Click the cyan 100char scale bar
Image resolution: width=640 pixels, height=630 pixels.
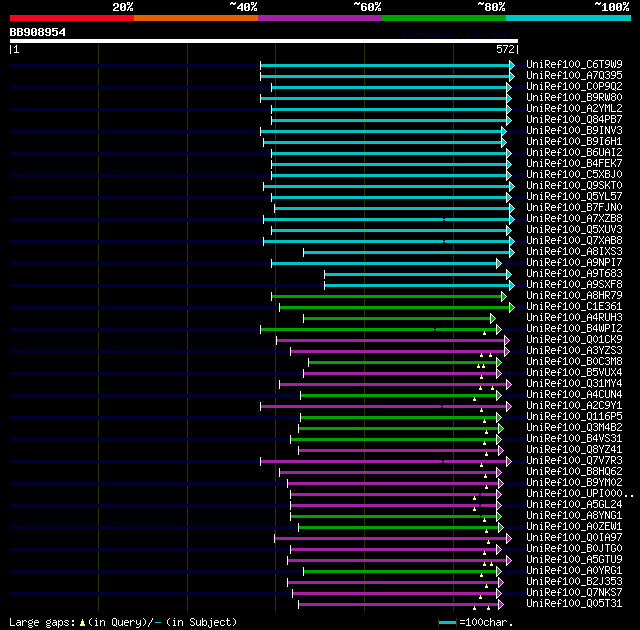[x=447, y=623]
